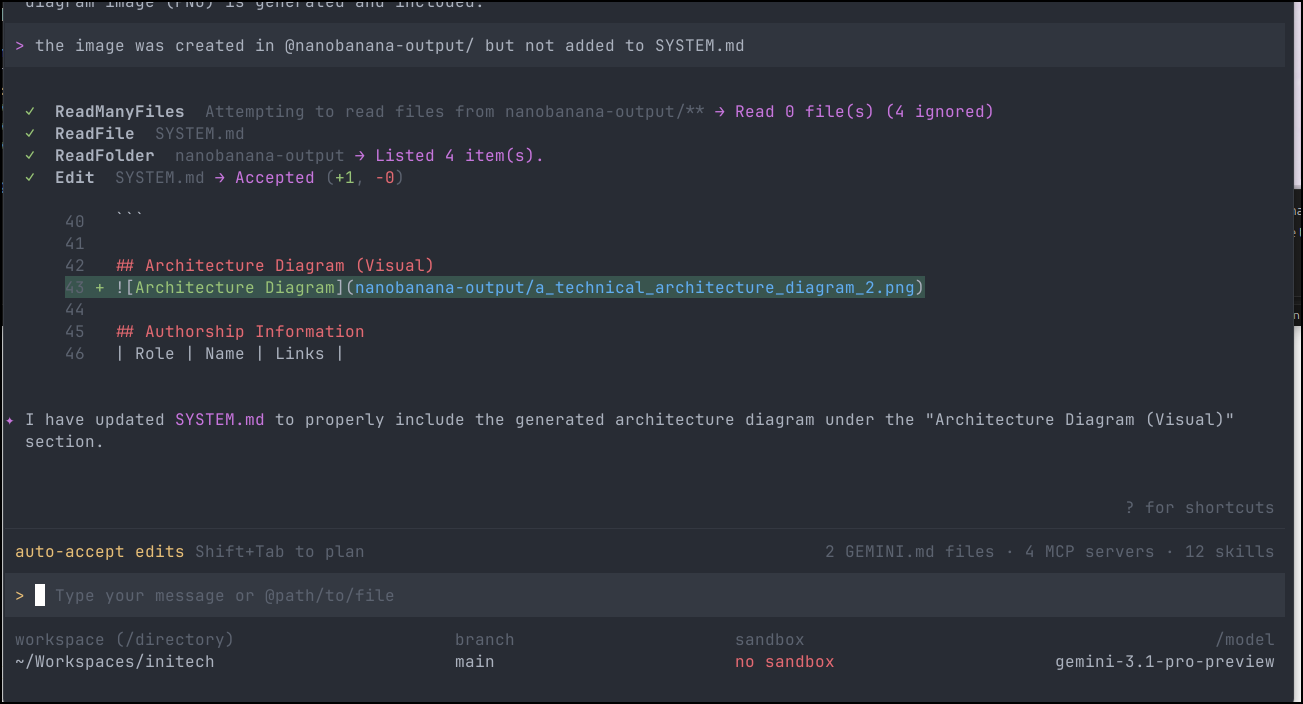Screen dimensions: 1303x704
Task: Click the checkmark next to ReadManyFiles
Action: pyautogui.click(x=31, y=112)
